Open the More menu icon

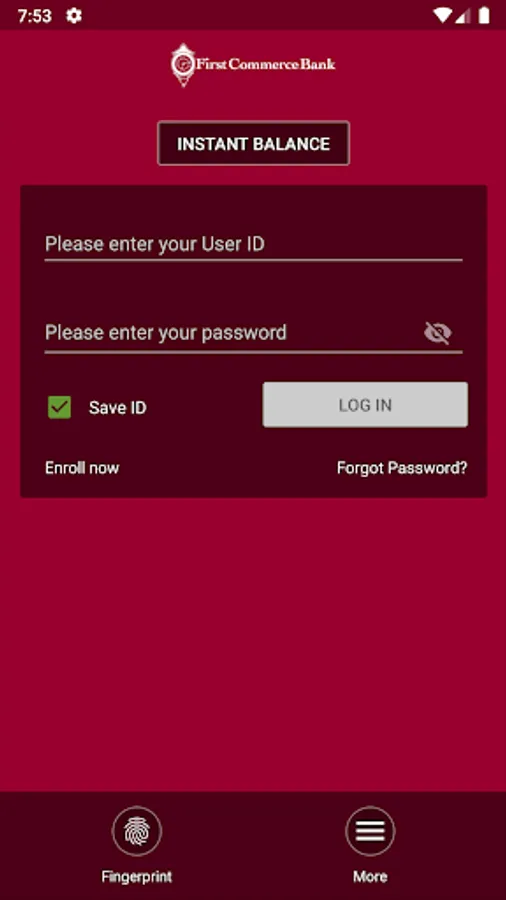pyautogui.click(x=370, y=831)
